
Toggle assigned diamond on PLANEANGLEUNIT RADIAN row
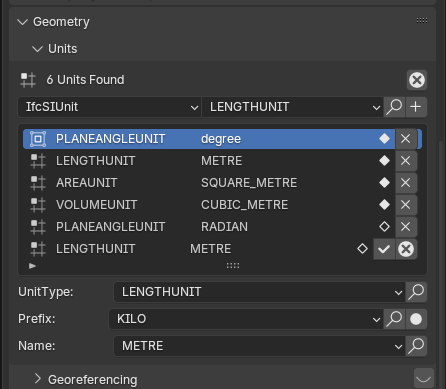tap(384, 227)
